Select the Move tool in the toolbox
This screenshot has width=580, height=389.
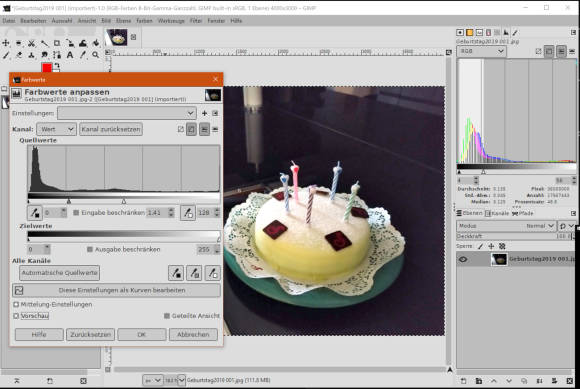[x=6, y=43]
